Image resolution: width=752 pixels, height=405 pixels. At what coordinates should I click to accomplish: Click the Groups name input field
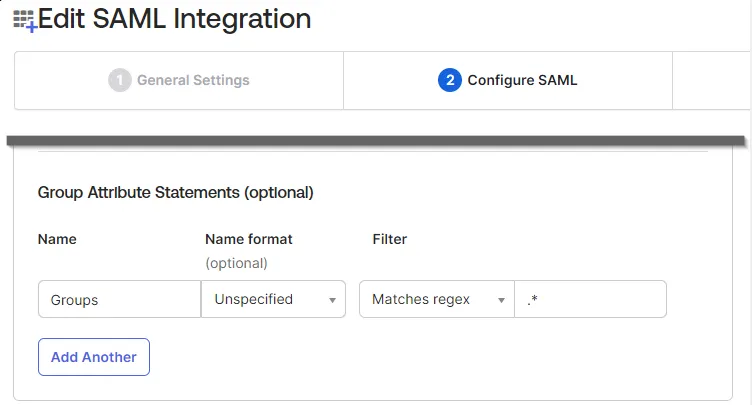(x=119, y=299)
